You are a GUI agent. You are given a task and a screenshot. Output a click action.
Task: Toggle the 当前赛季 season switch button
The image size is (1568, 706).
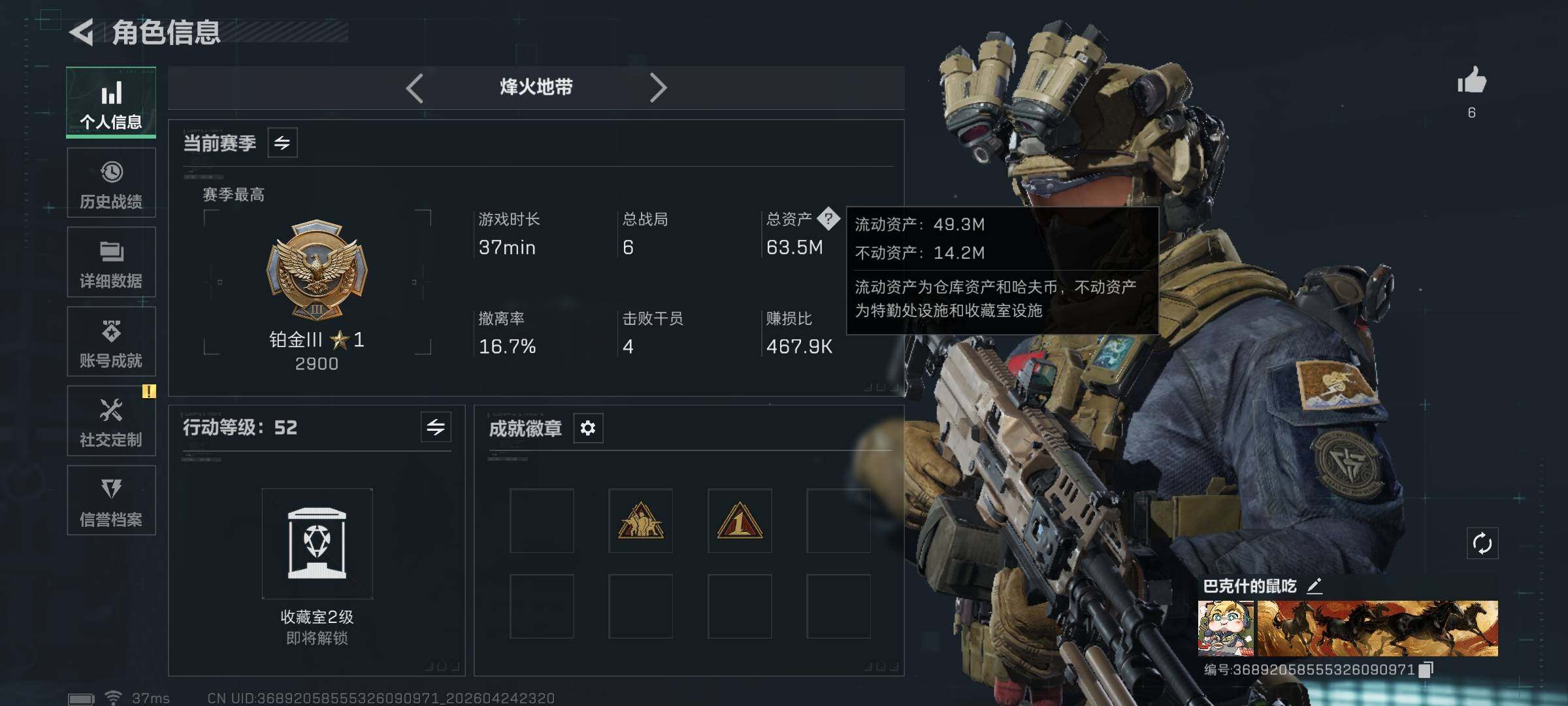coord(282,143)
